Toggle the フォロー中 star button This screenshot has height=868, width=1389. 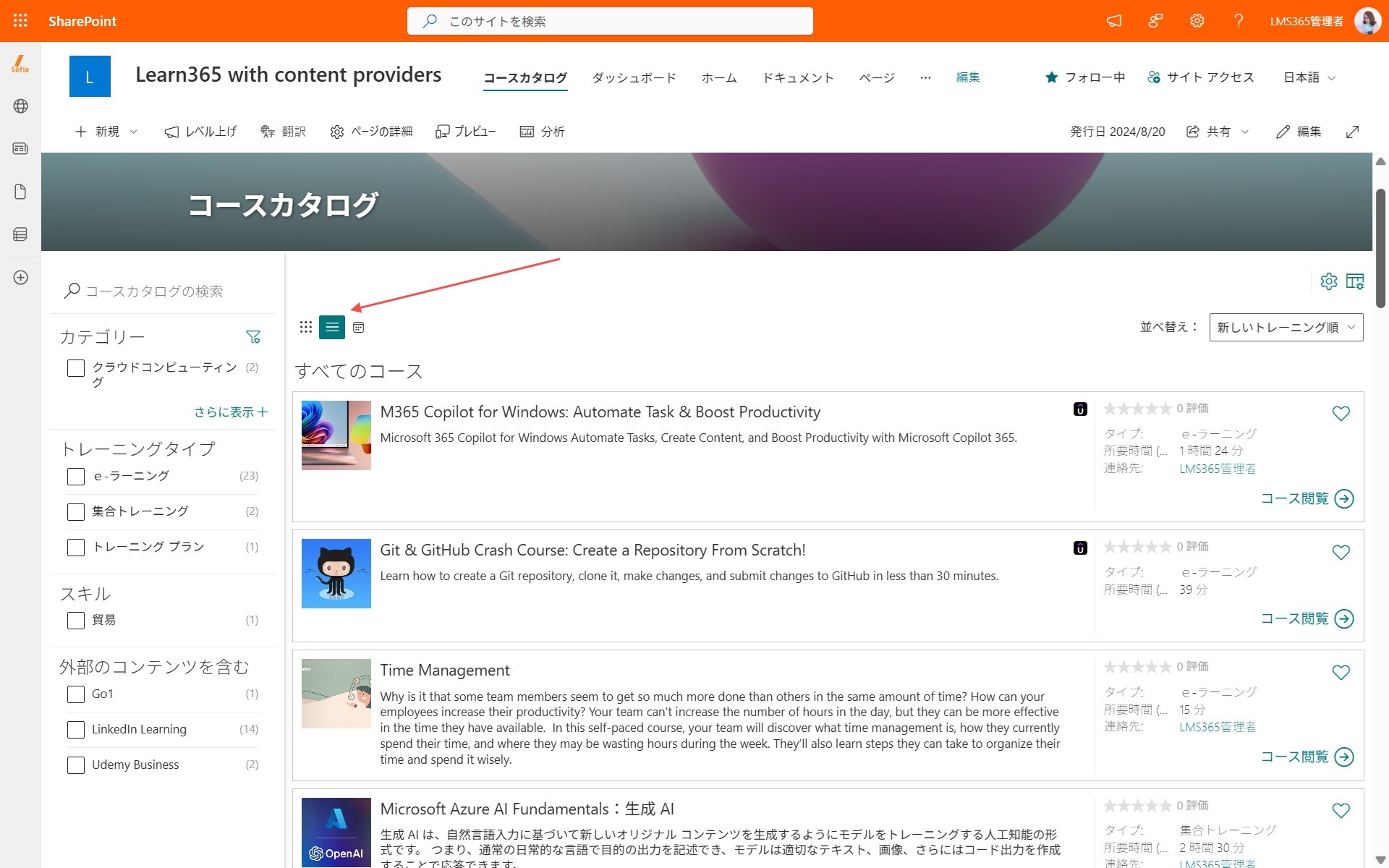[x=1084, y=77]
